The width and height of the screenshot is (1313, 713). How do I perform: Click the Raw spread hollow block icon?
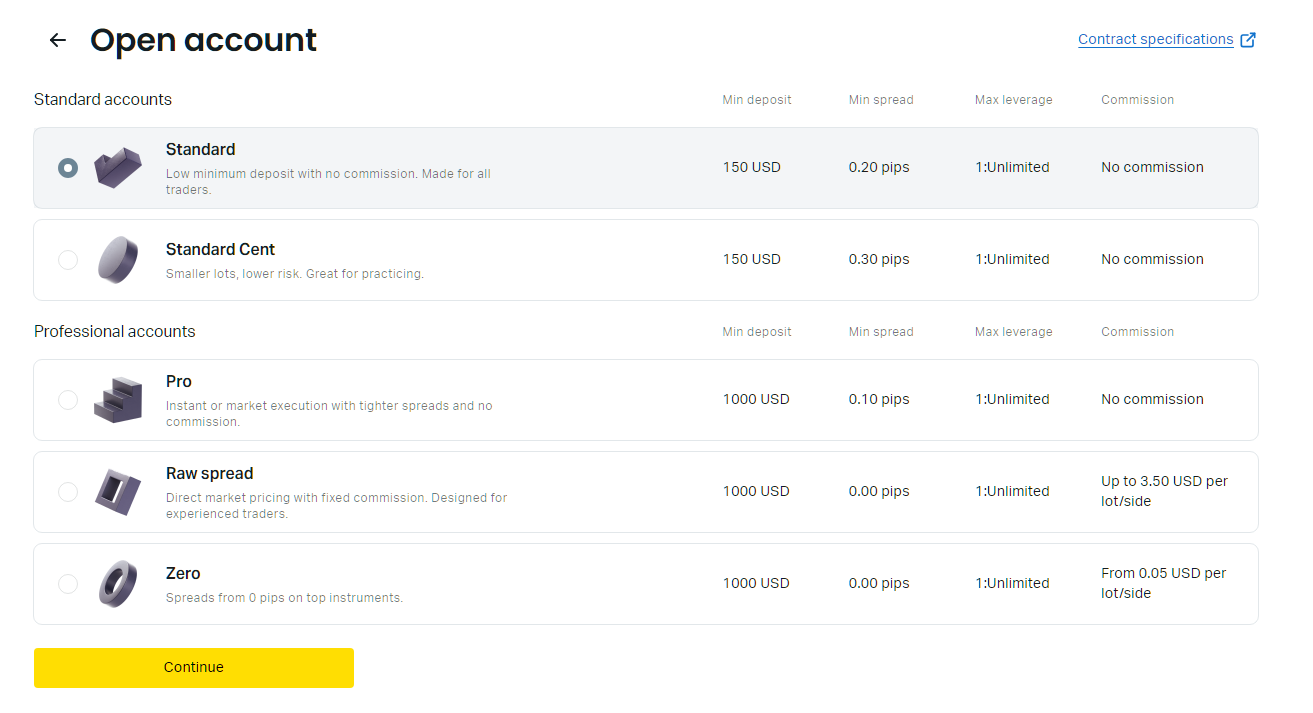click(x=118, y=492)
